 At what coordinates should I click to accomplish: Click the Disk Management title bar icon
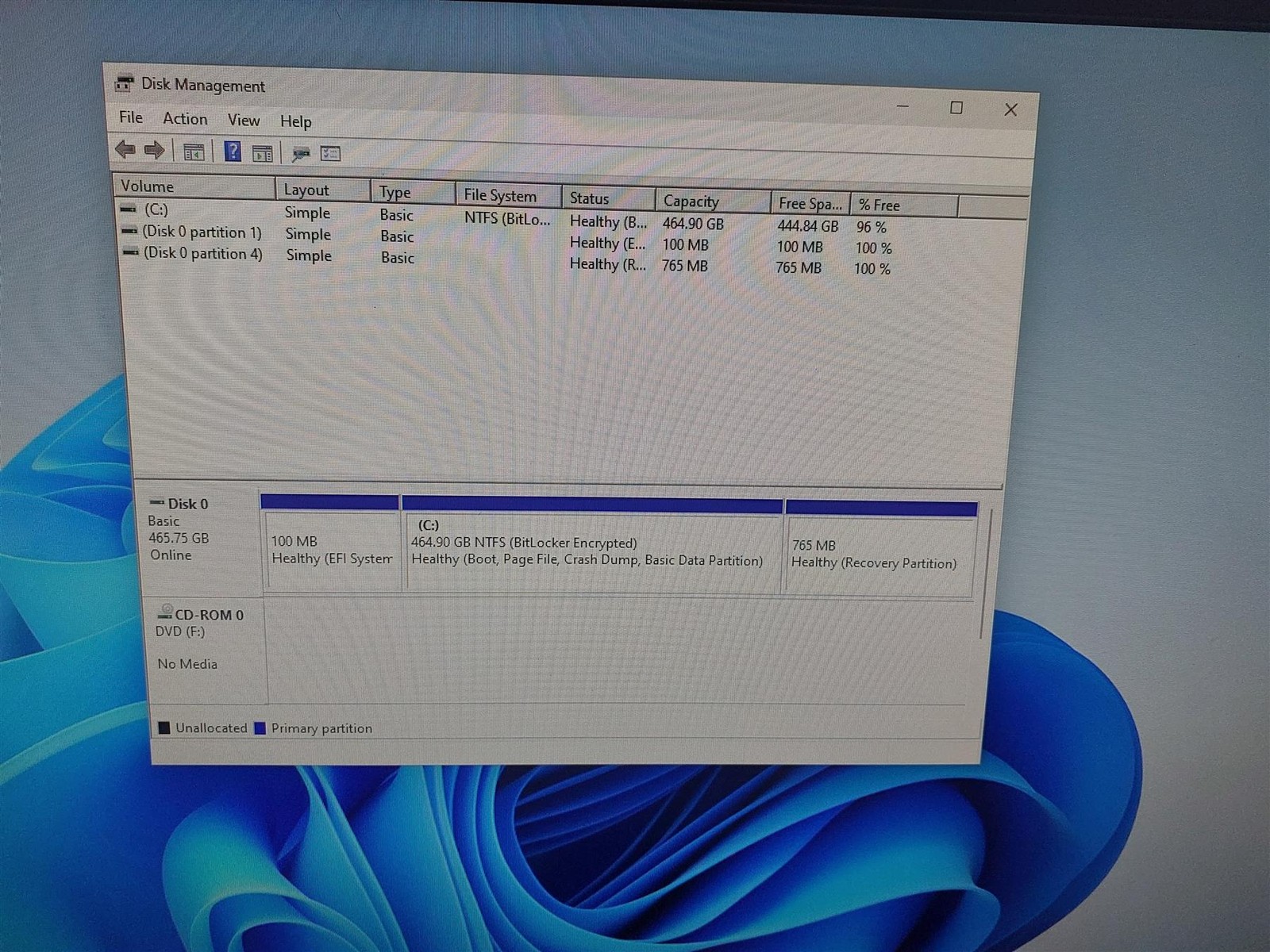(125, 83)
